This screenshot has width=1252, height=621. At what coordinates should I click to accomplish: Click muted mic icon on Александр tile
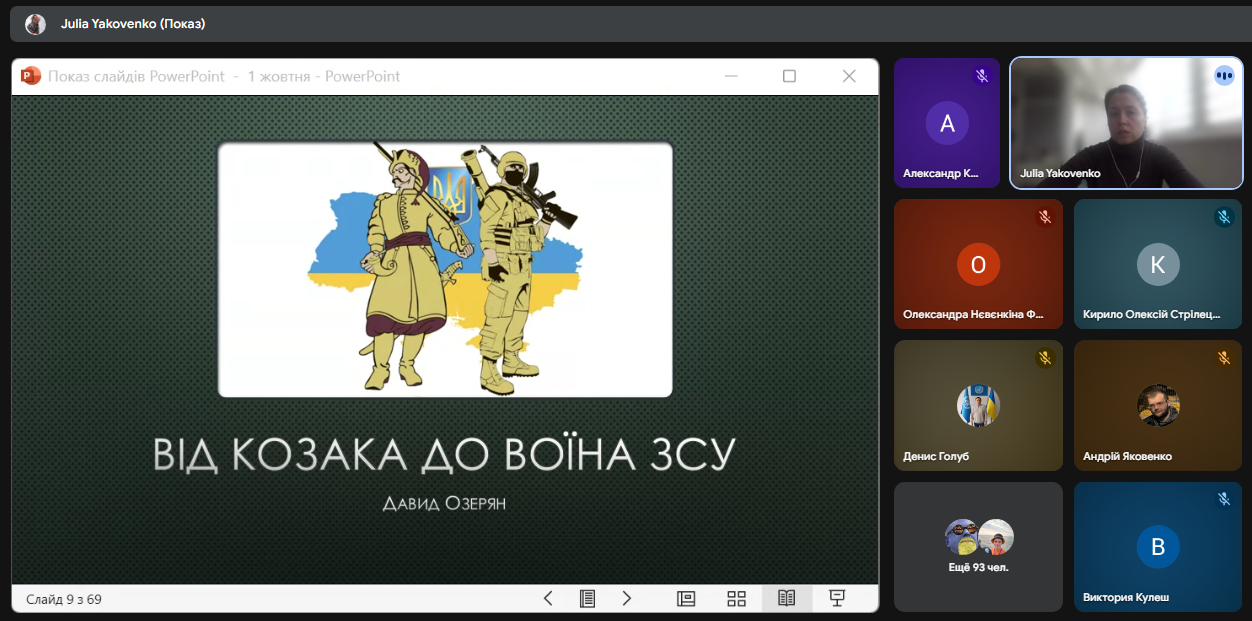click(x=982, y=76)
